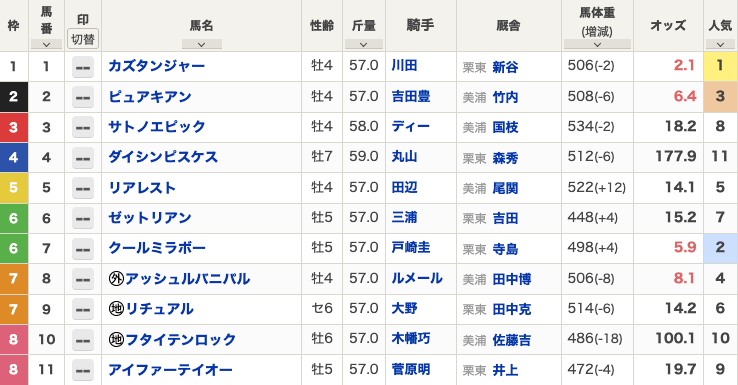Open horse page for カズタンジャー
The width and height of the screenshot is (738, 385).
point(156,65)
